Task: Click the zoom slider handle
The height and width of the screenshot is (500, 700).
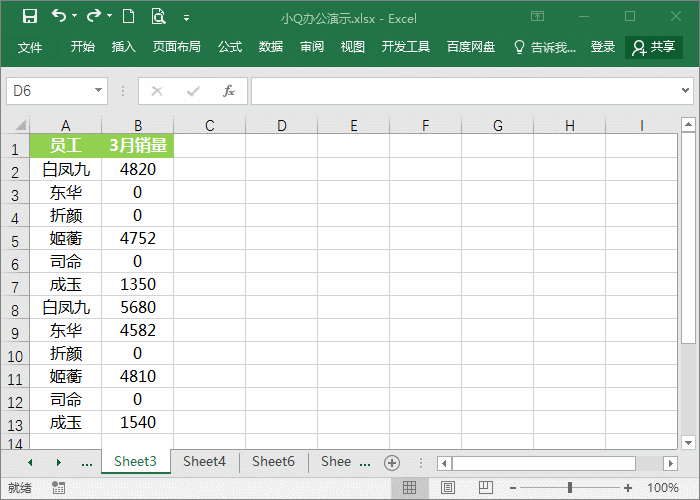Action: pyautogui.click(x=570, y=488)
